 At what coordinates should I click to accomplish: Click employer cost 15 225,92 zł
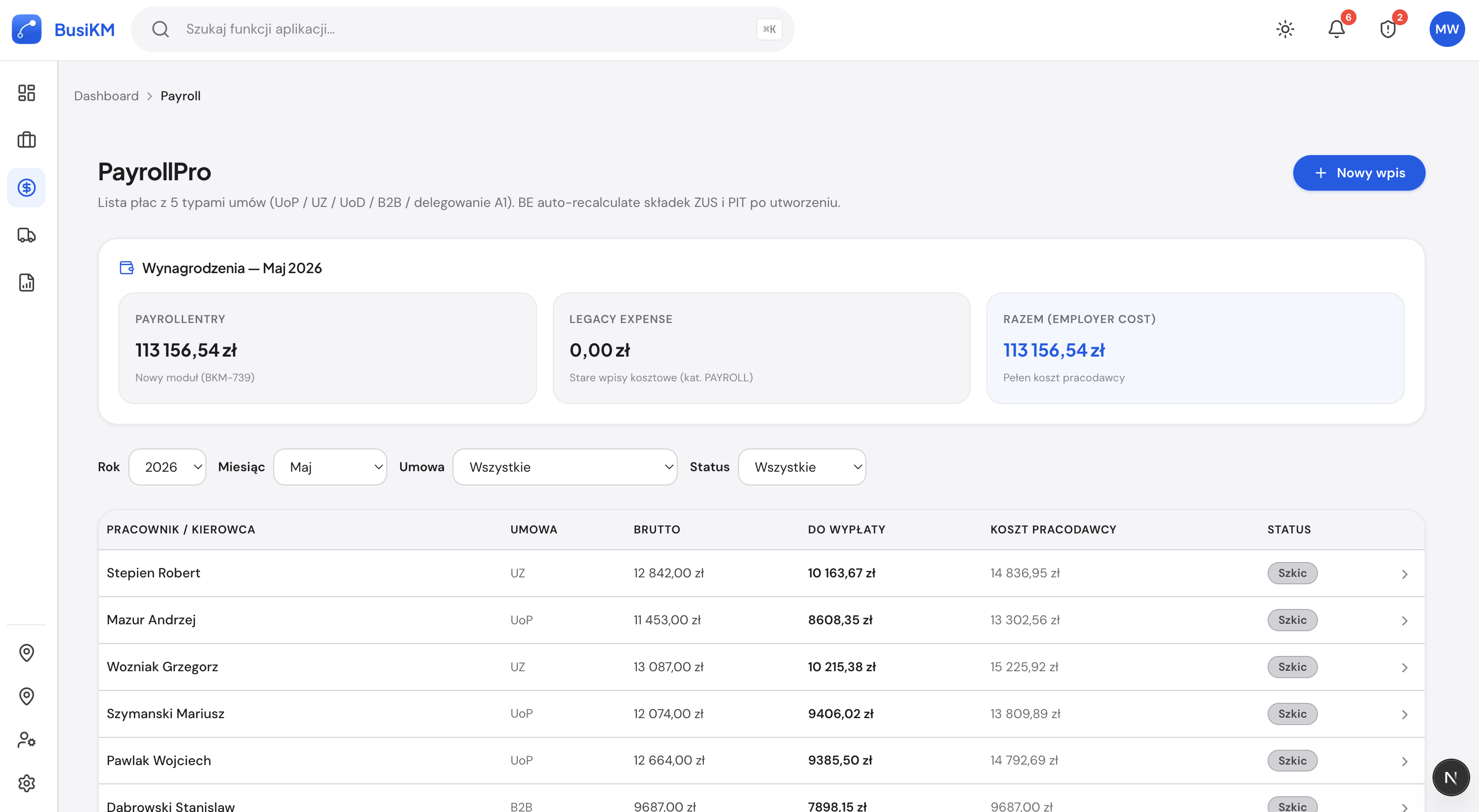pyautogui.click(x=1024, y=667)
